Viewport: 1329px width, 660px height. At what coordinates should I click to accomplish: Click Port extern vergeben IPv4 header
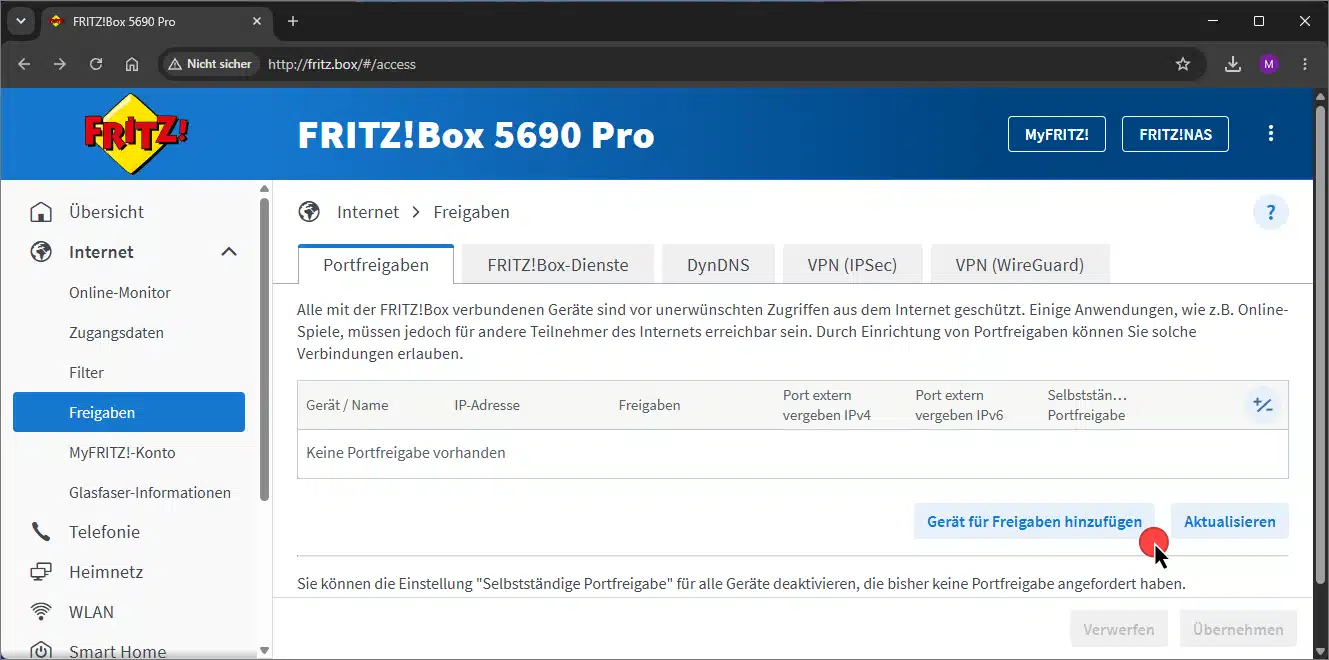point(827,405)
